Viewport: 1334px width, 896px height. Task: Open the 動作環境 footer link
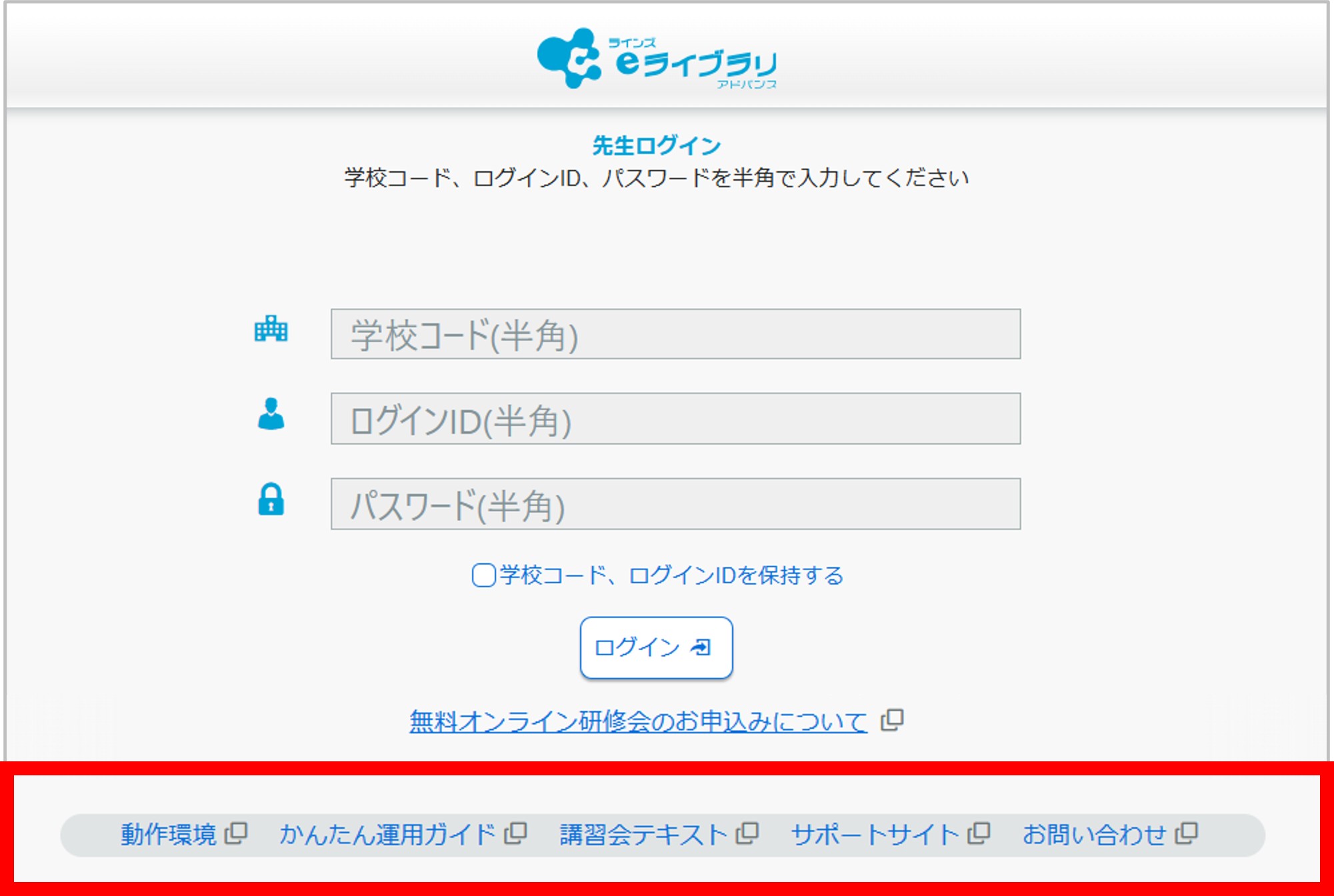point(169,835)
